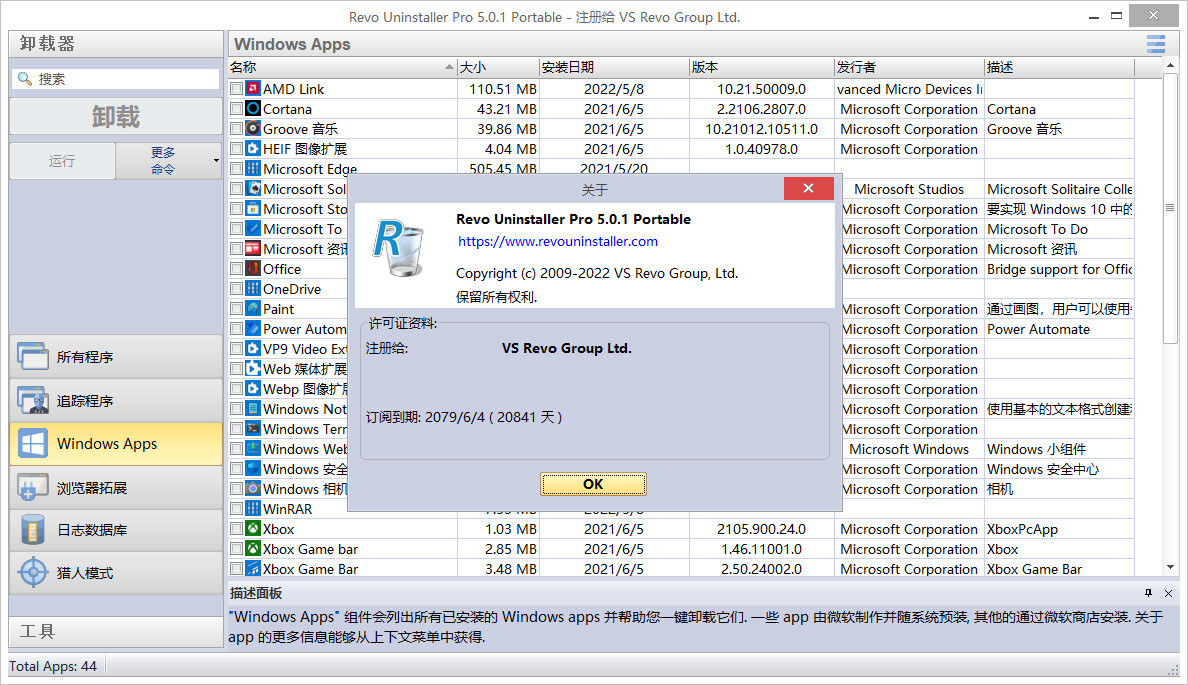The width and height of the screenshot is (1188, 685).
Task: Click the Windows Terminal app icon
Action: [253, 429]
